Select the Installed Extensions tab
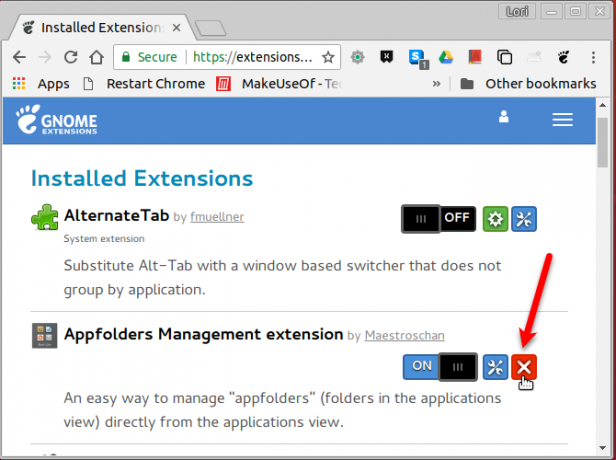Image resolution: width=616 pixels, height=460 pixels. (x=101, y=27)
